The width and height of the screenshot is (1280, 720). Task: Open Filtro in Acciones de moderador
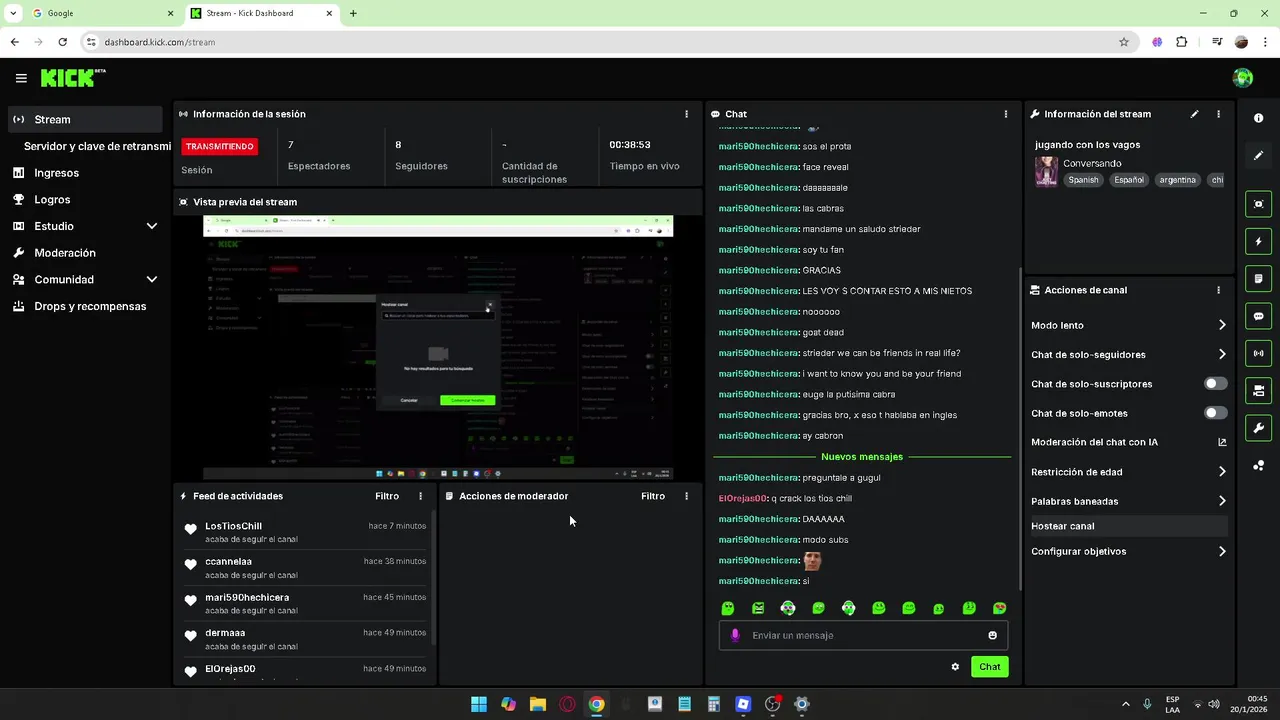653,496
